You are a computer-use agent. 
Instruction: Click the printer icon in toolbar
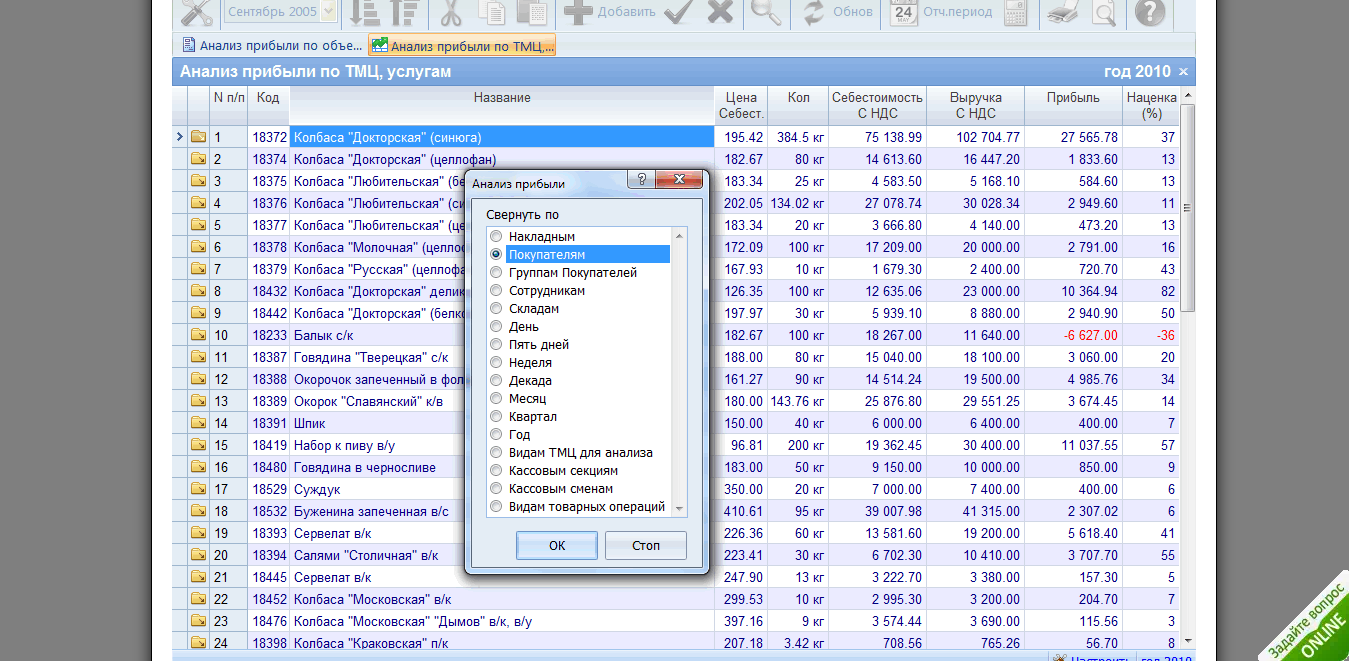coord(1061,12)
